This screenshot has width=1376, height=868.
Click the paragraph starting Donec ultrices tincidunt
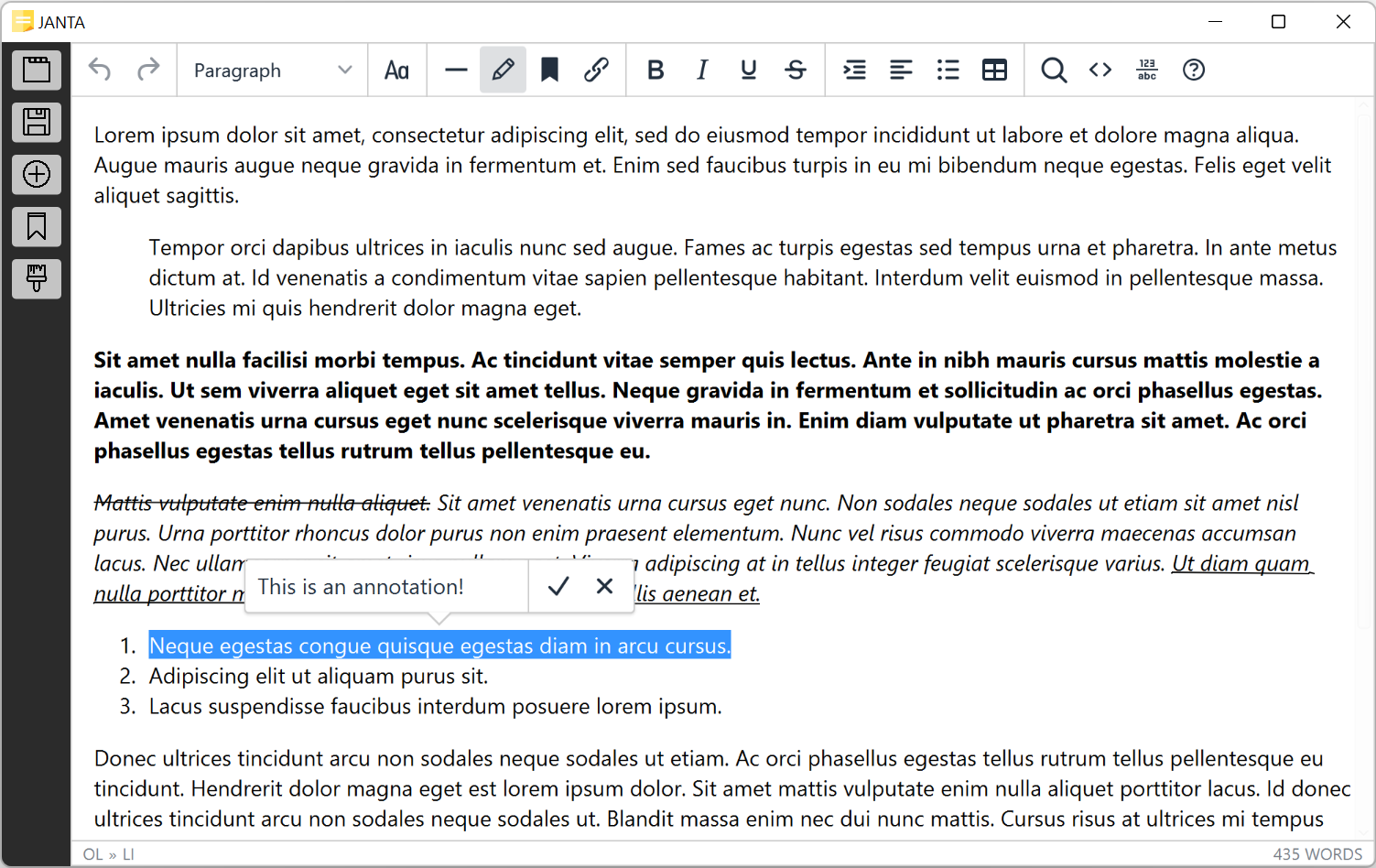coord(722,788)
